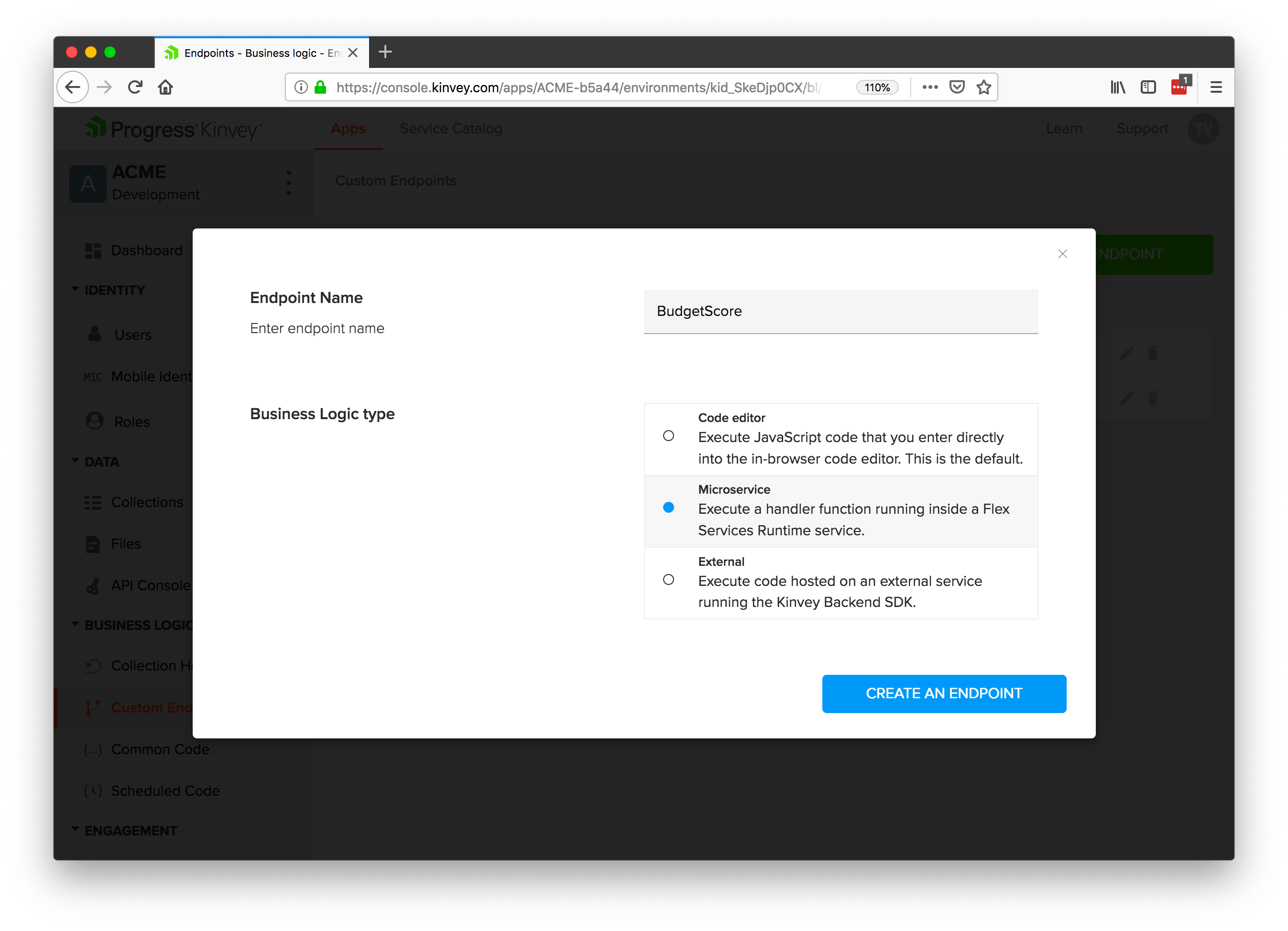Click the Files document icon
1288x931 pixels.
[93, 544]
